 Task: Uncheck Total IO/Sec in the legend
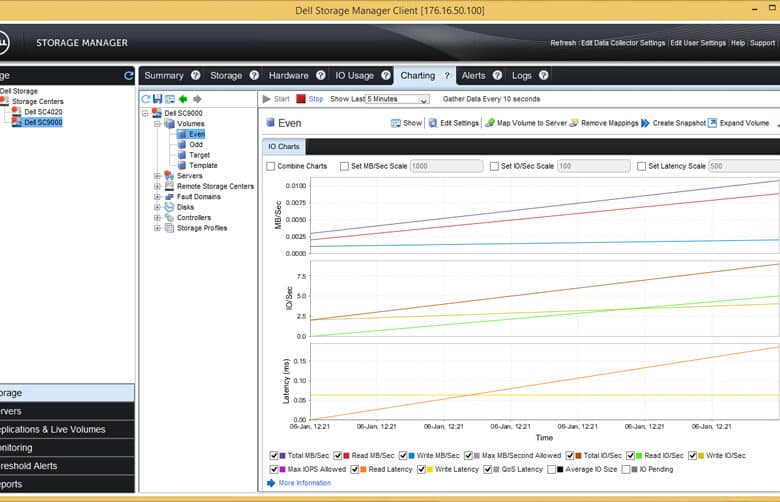[570, 455]
